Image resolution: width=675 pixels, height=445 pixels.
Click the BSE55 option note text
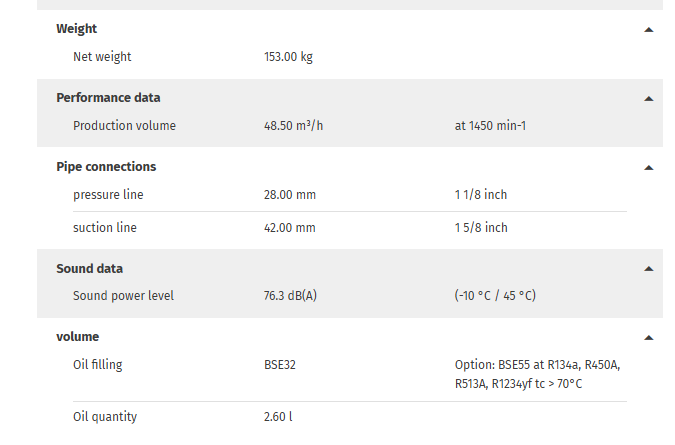[537, 374]
